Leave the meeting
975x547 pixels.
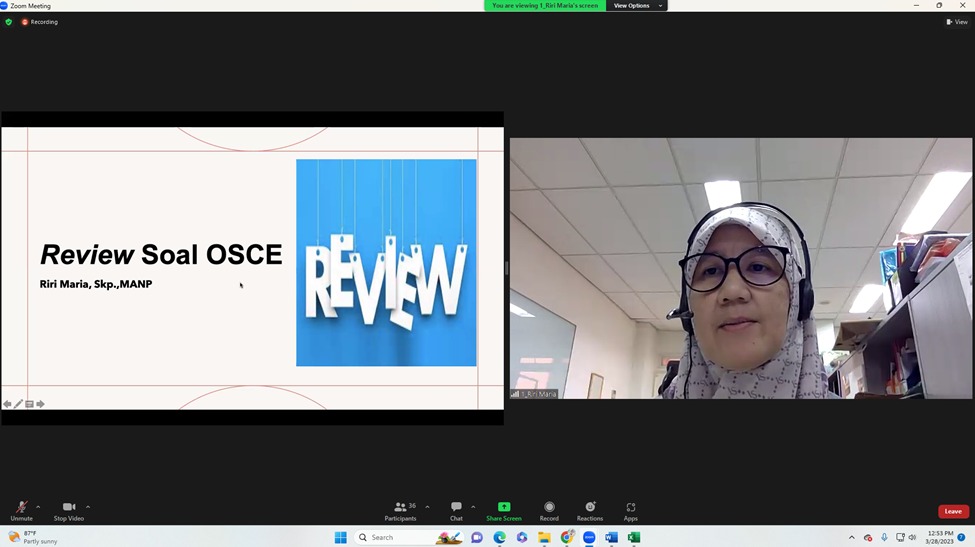pyautogui.click(x=952, y=511)
